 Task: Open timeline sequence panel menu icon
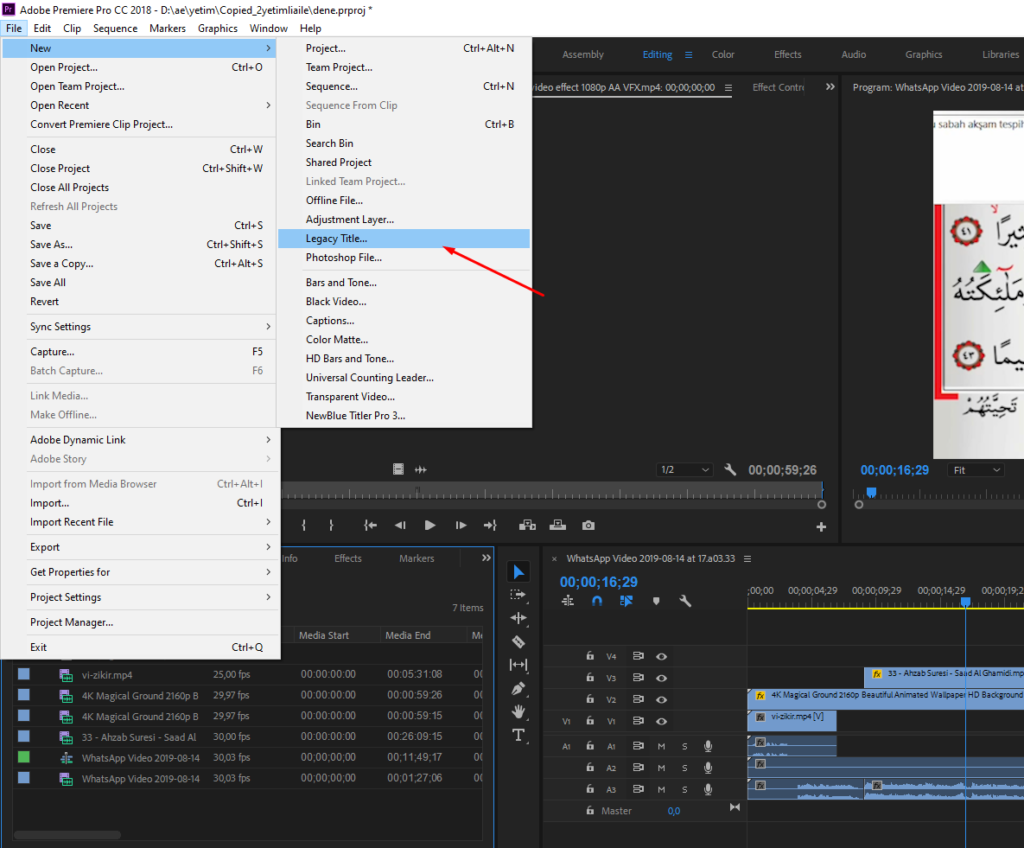coord(748,559)
